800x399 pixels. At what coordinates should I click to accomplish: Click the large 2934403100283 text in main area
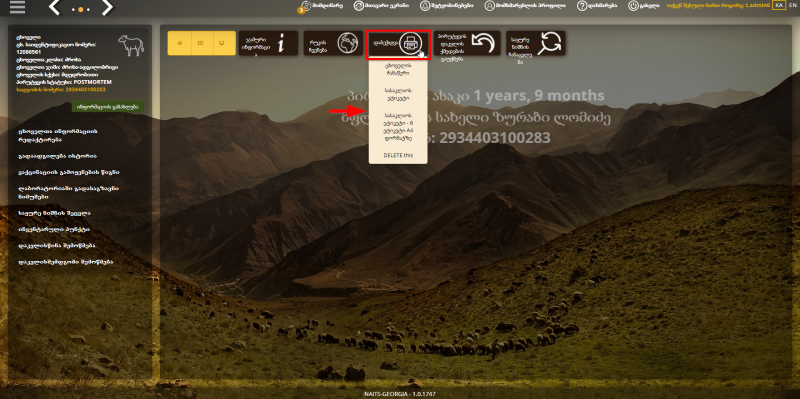(495, 138)
